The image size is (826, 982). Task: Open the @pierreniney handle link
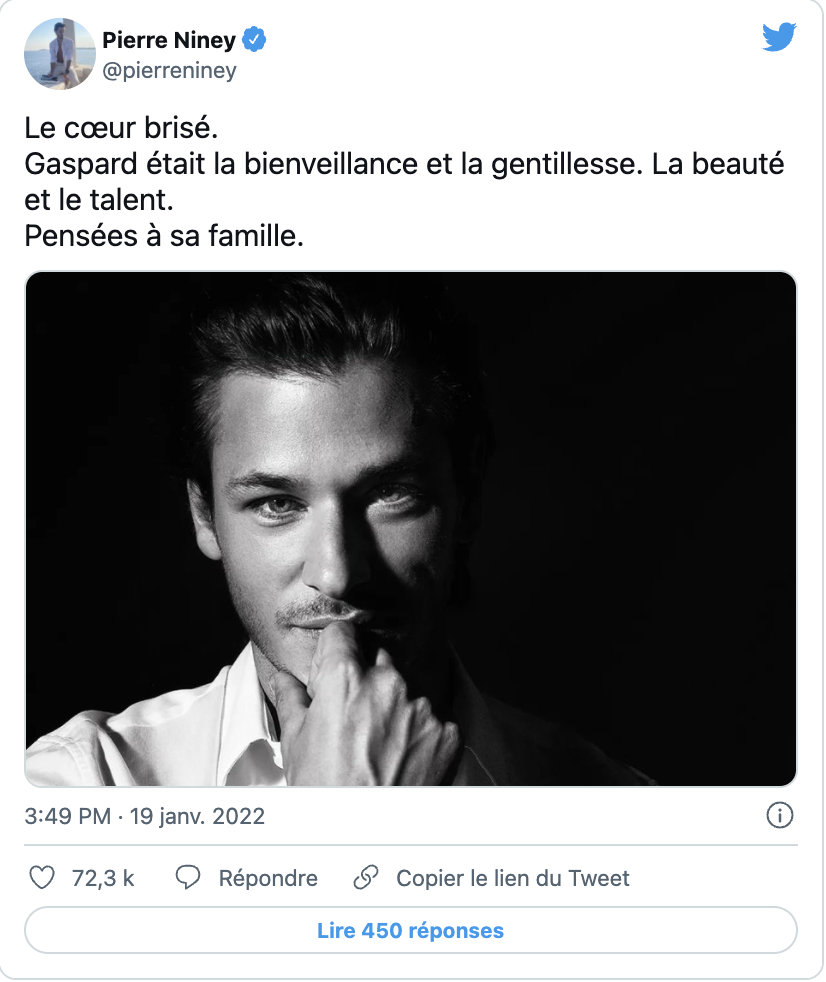tap(170, 71)
